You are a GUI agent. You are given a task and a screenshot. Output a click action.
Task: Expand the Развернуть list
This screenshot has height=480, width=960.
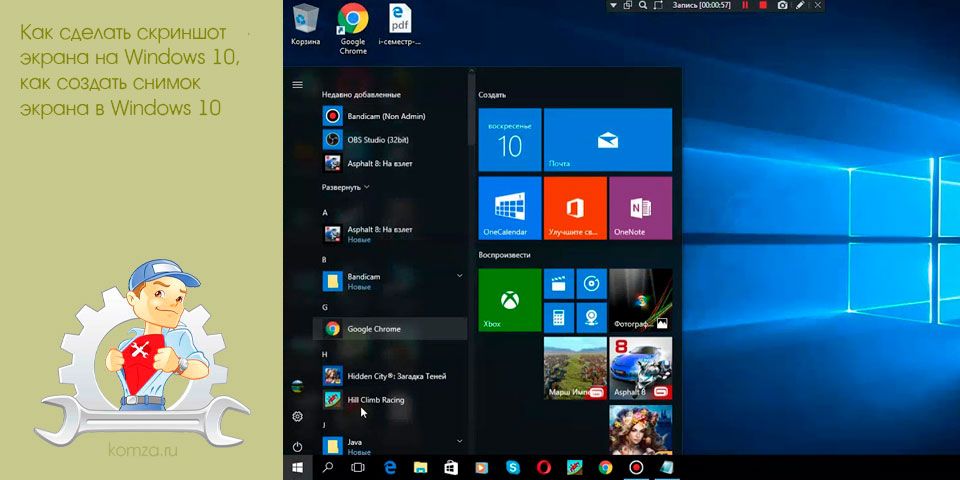[346, 187]
